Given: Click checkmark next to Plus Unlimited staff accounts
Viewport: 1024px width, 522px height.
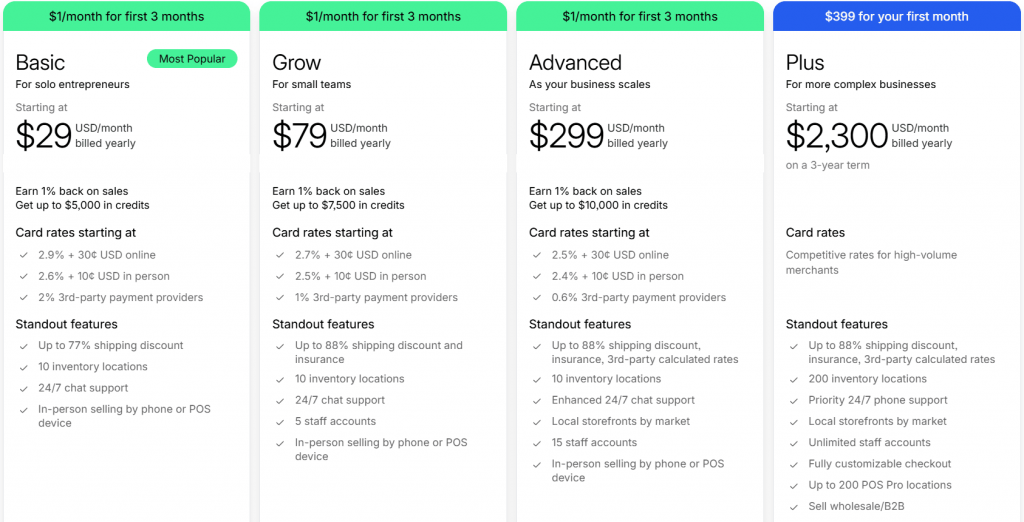Looking at the screenshot, I should pos(794,443).
